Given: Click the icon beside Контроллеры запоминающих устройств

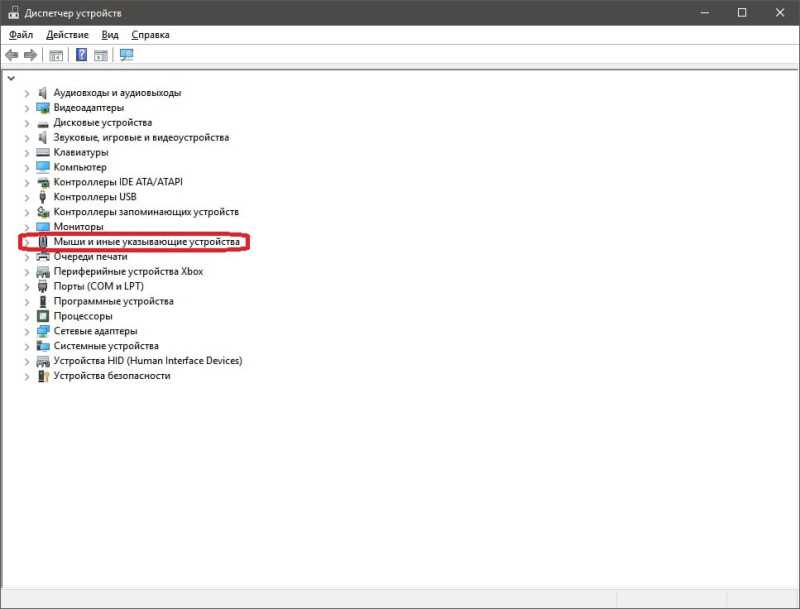Looking at the screenshot, I should [x=43, y=212].
